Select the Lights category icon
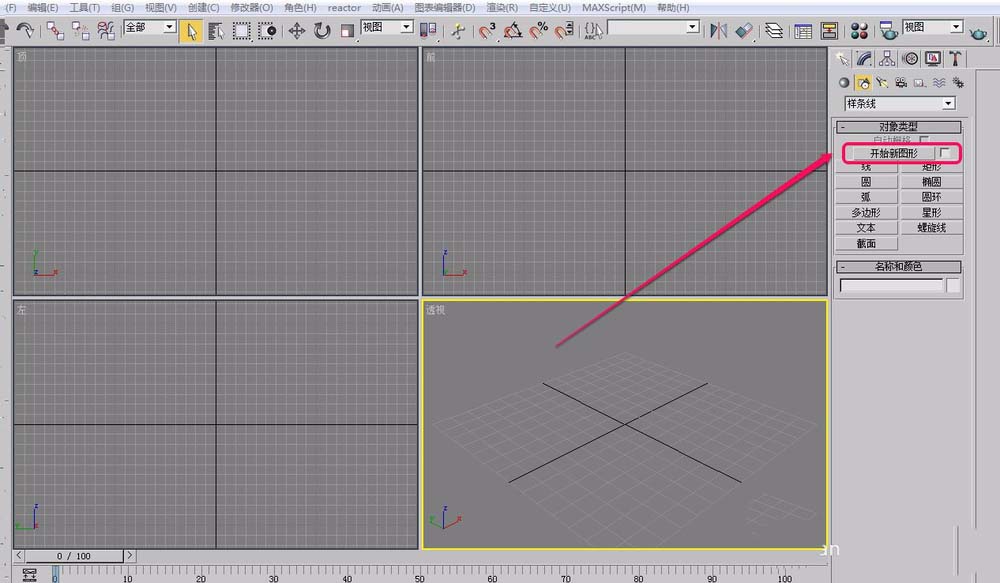 coord(882,83)
